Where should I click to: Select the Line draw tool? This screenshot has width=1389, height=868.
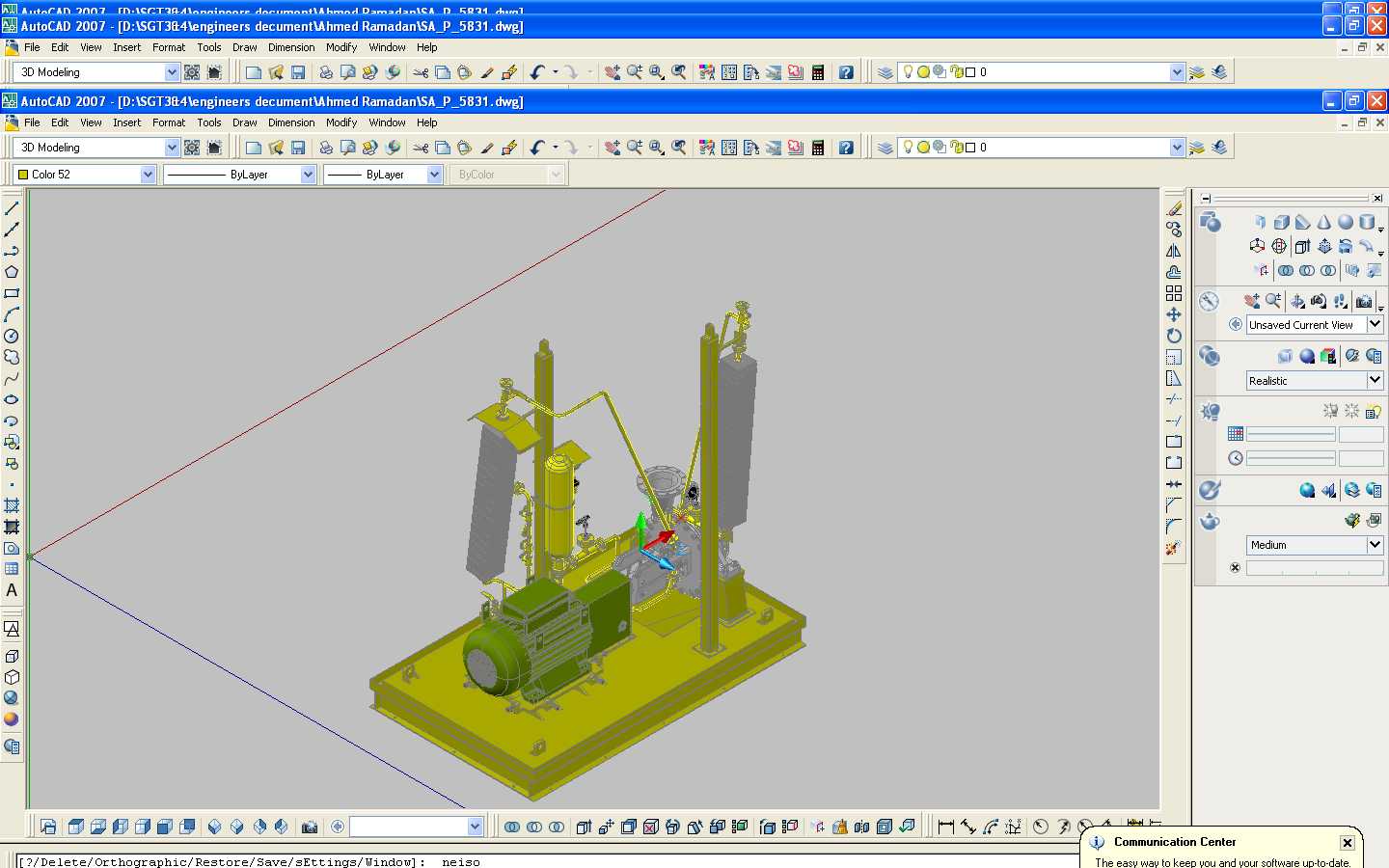[12, 208]
